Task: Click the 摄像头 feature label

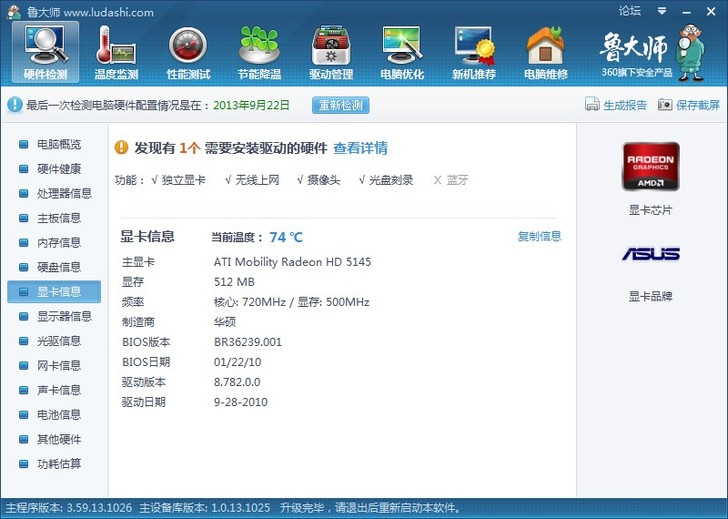Action: 324,180
